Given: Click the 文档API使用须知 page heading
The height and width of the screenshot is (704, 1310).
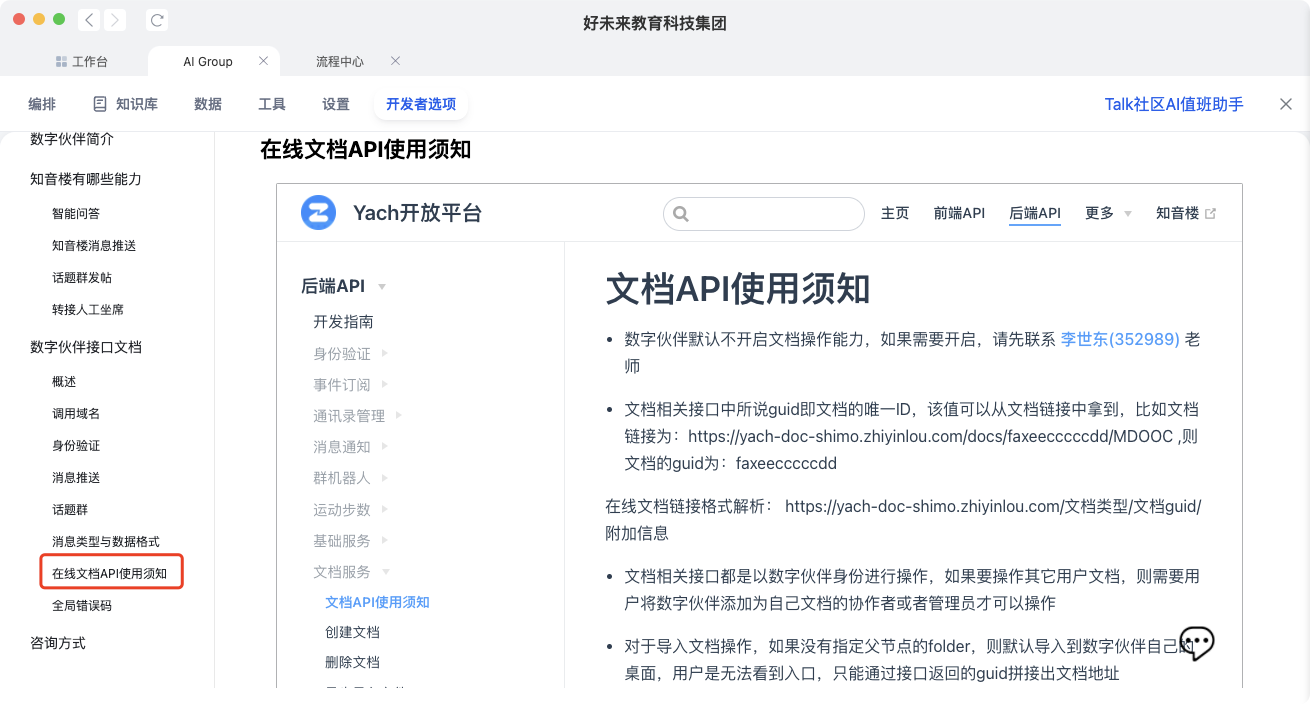Looking at the screenshot, I should [738, 289].
